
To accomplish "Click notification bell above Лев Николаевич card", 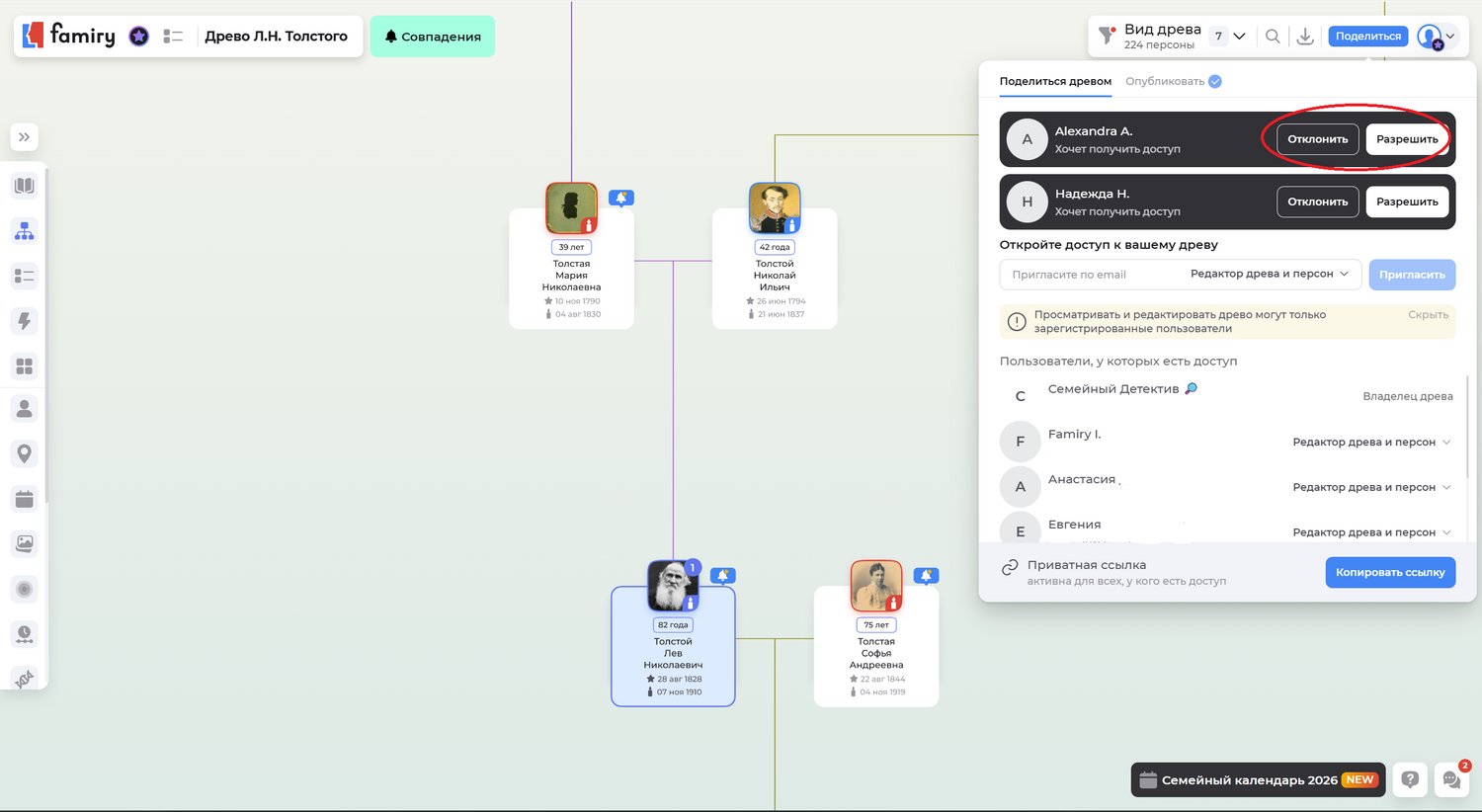I will 723,575.
